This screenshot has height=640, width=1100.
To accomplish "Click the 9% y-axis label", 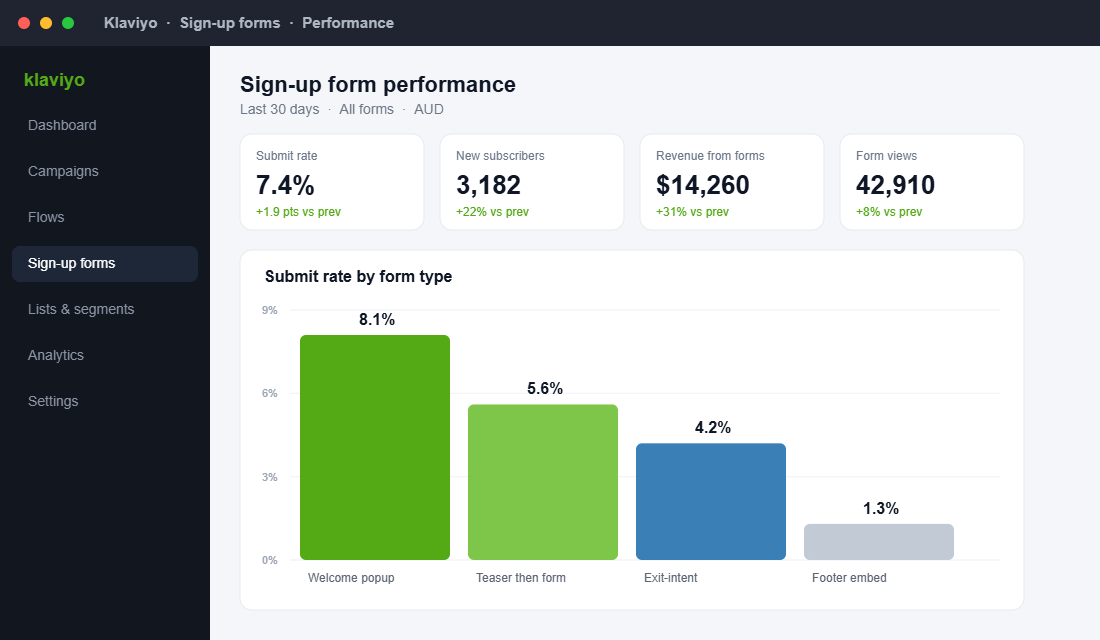I will click(x=269, y=310).
